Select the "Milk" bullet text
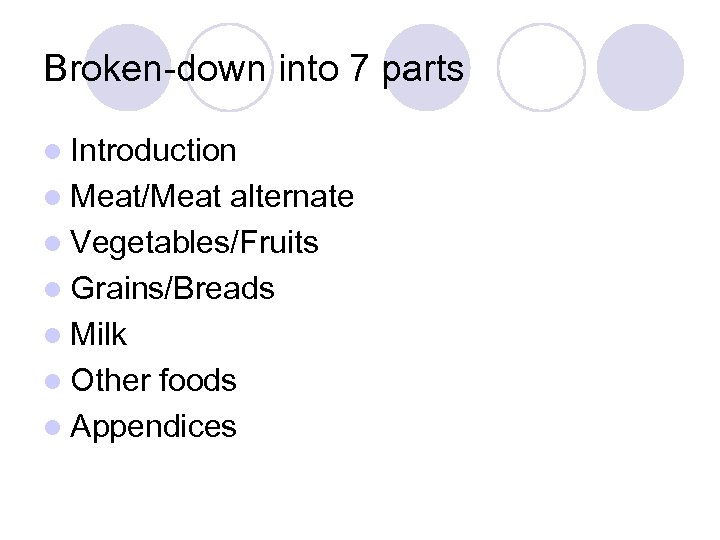 point(99,335)
